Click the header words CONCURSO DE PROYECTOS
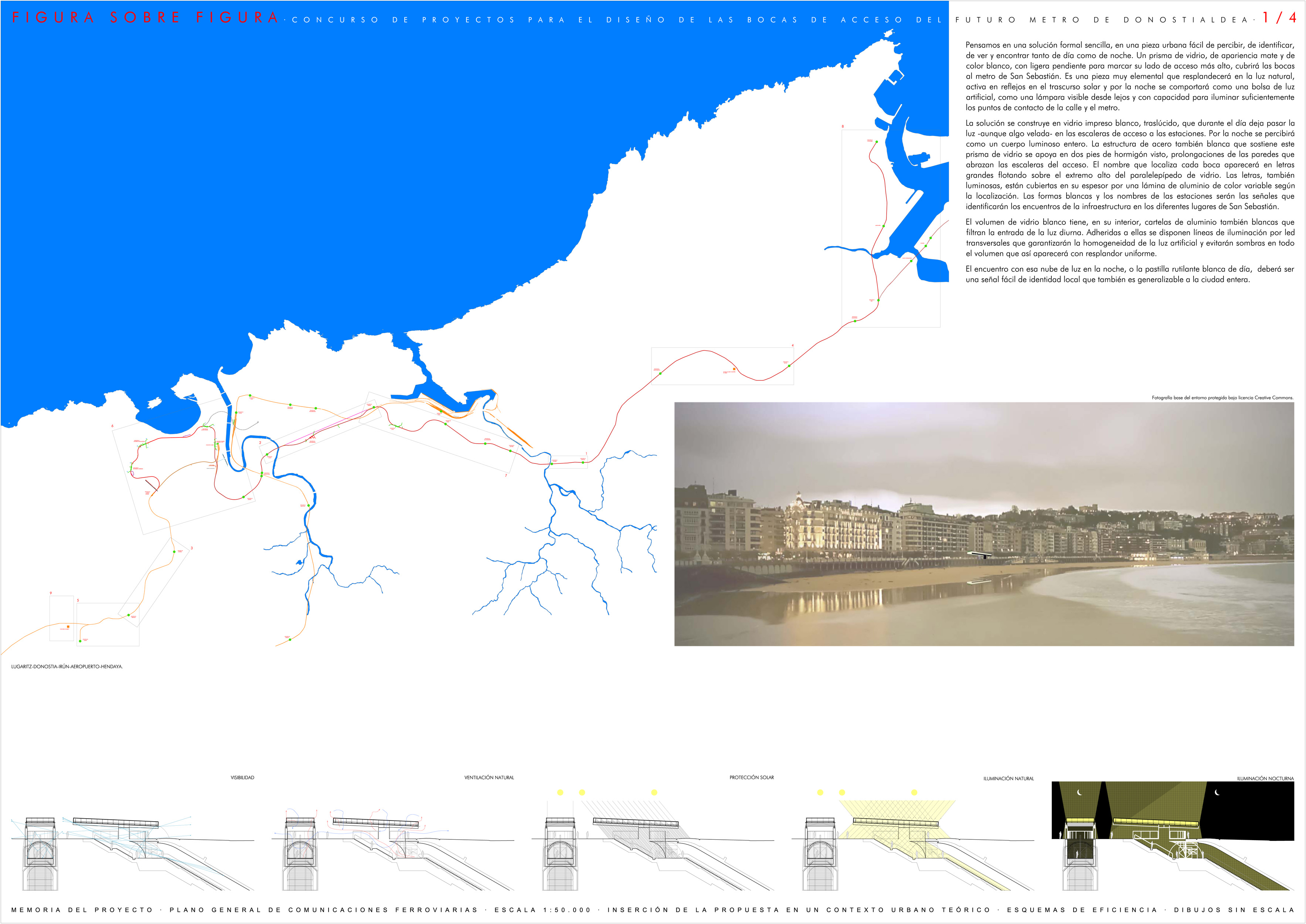This screenshot has width=1306, height=924. click(403, 20)
